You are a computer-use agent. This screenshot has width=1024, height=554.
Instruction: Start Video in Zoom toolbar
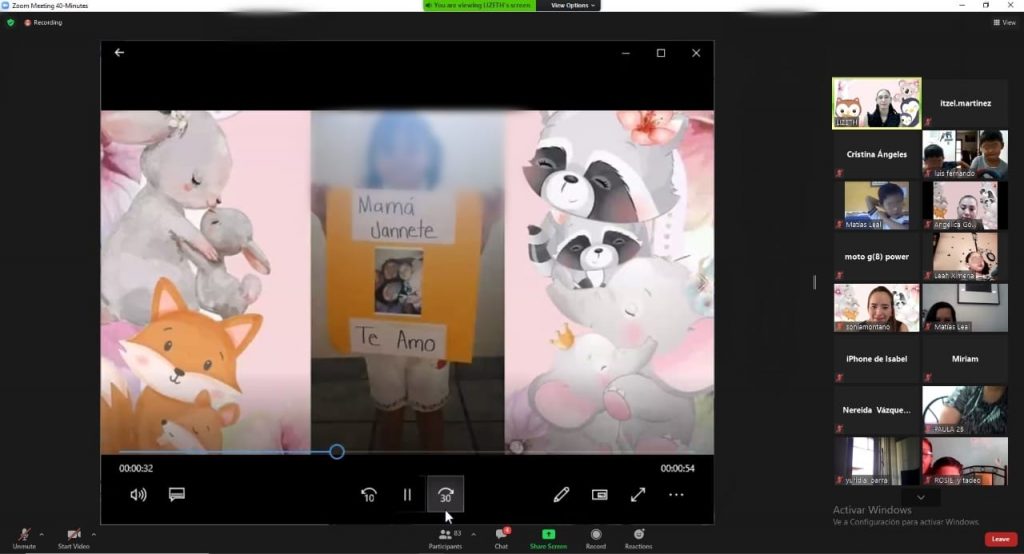coord(73,538)
